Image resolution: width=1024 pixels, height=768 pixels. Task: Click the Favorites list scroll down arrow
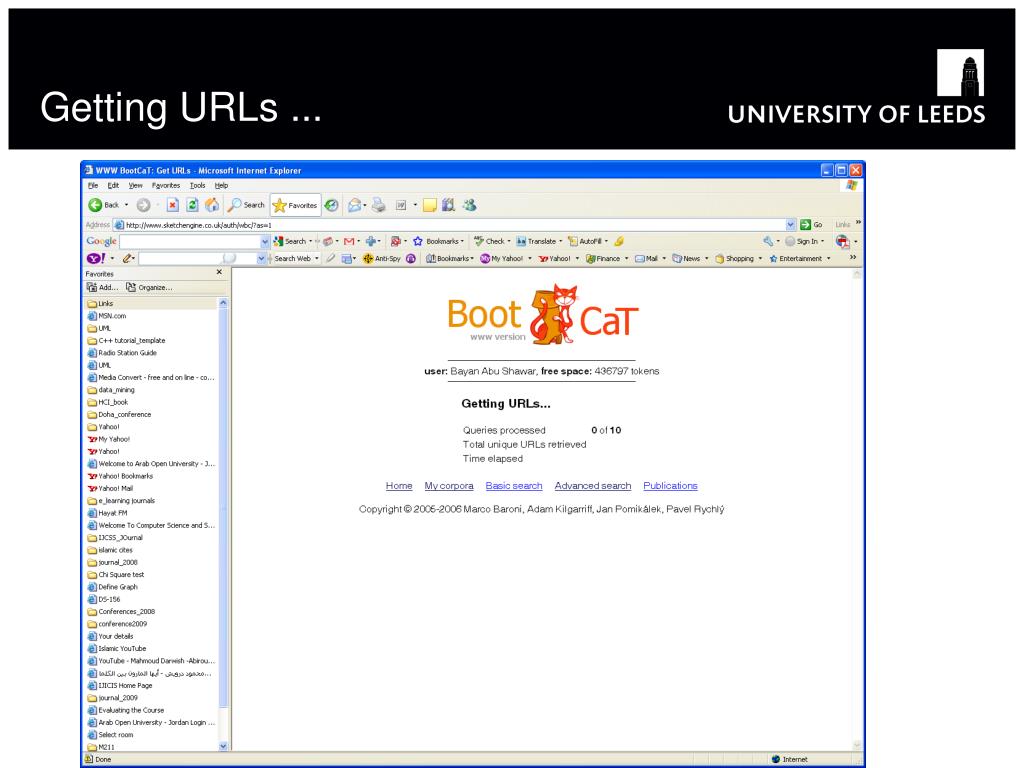tap(223, 746)
